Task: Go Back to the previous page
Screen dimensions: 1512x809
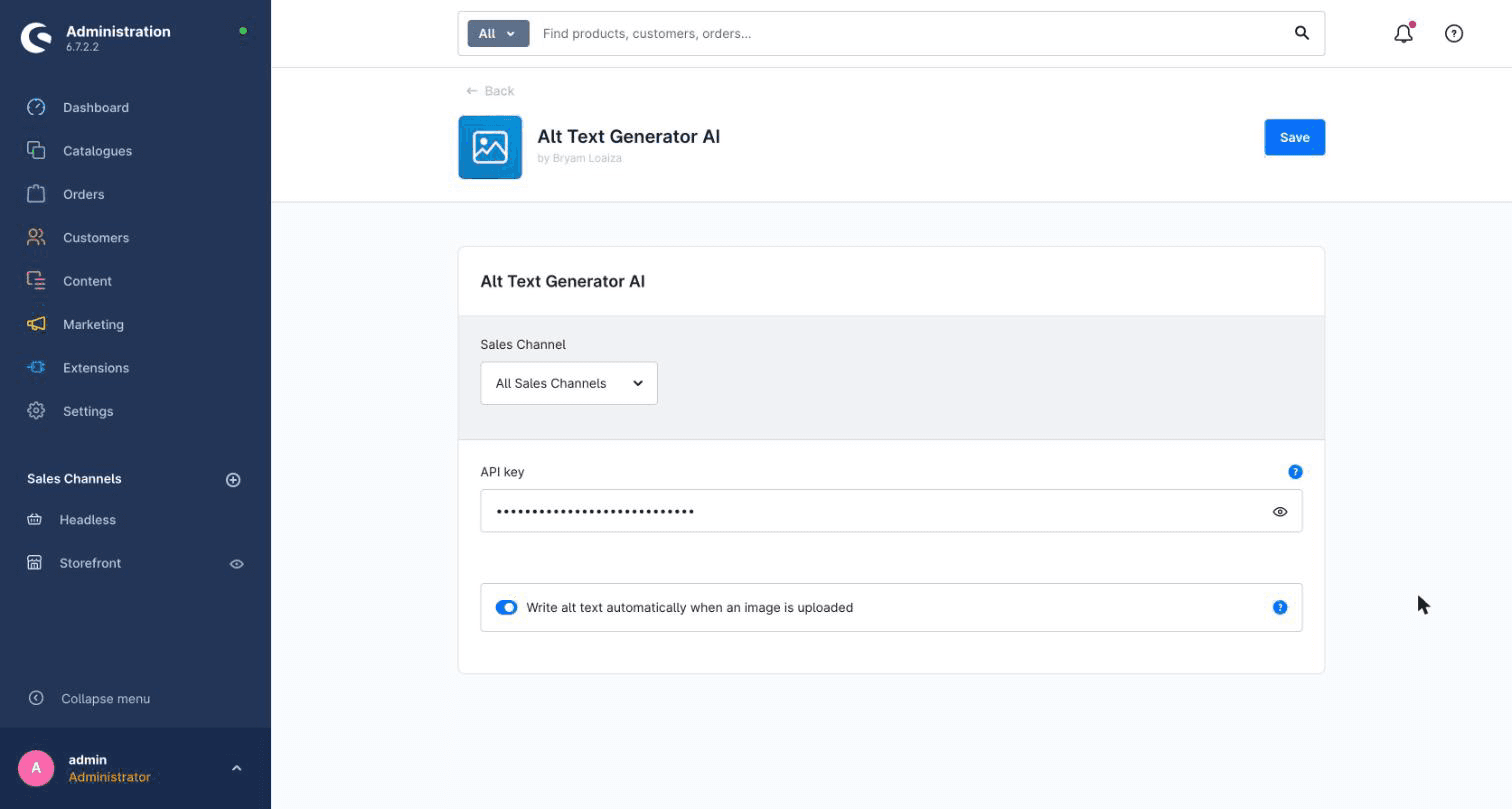Action: click(x=490, y=91)
